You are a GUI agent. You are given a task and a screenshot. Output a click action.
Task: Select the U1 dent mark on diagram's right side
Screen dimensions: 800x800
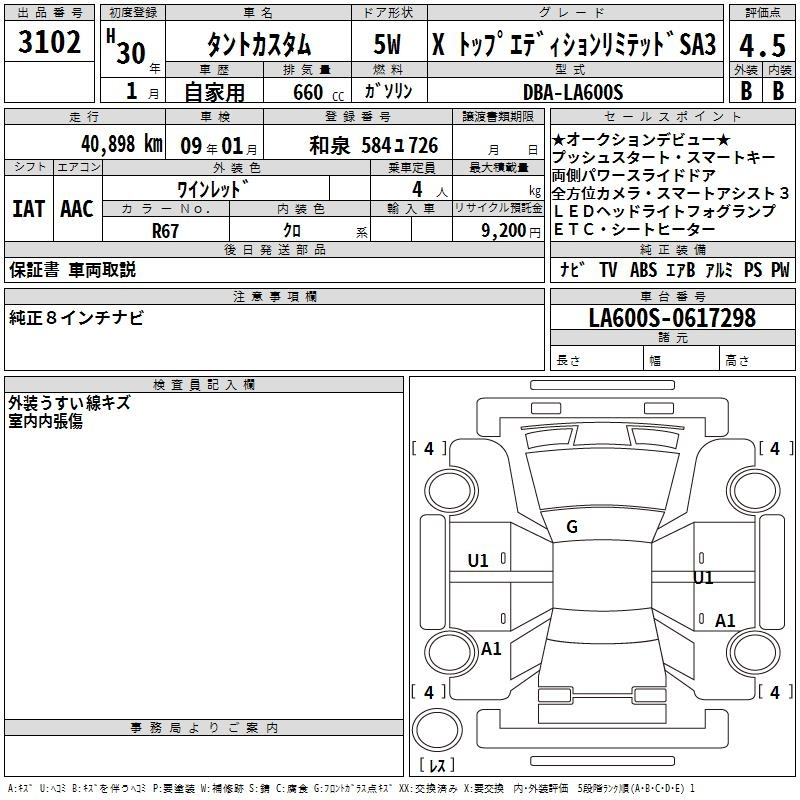coord(703,577)
